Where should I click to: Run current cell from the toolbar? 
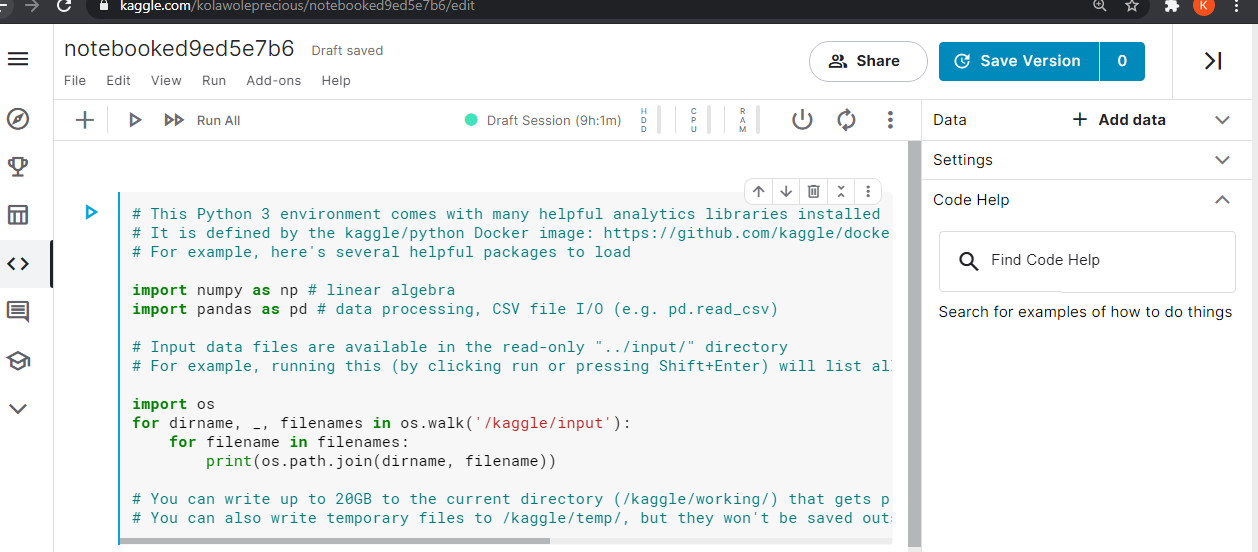pos(135,120)
